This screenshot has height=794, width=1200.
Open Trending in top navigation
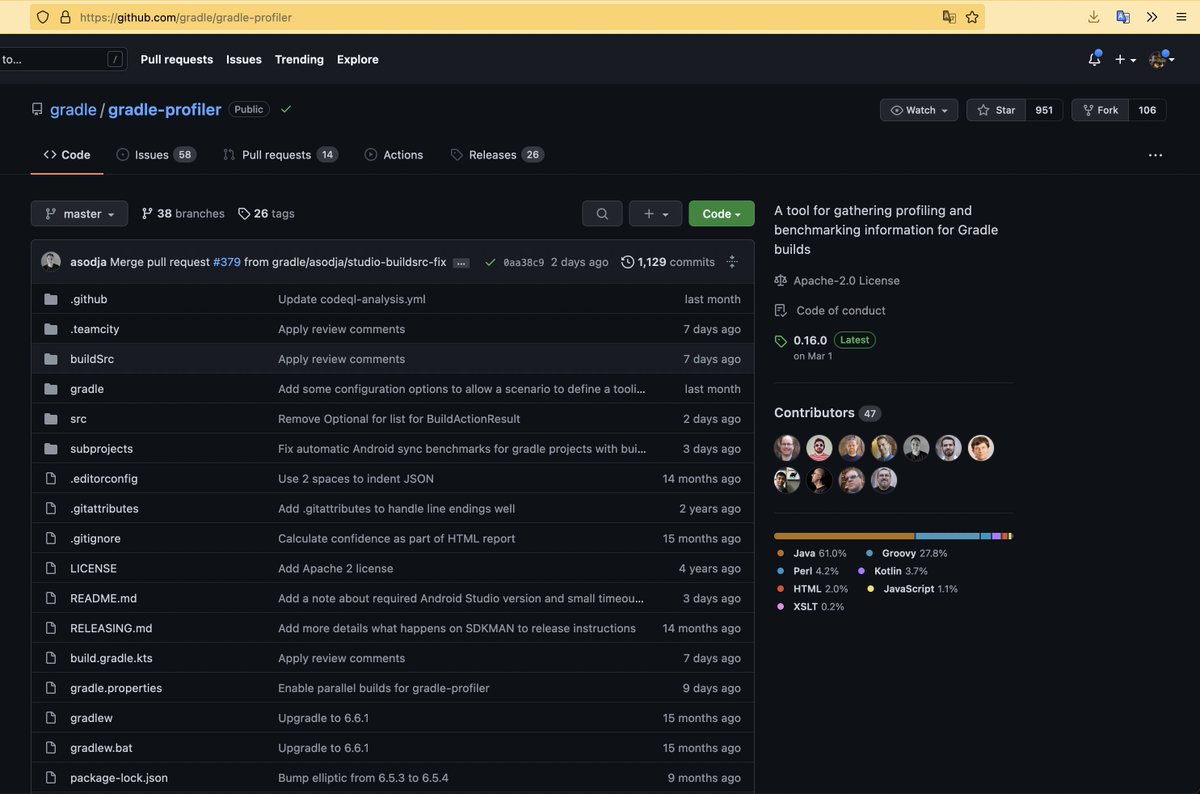pyautogui.click(x=299, y=60)
